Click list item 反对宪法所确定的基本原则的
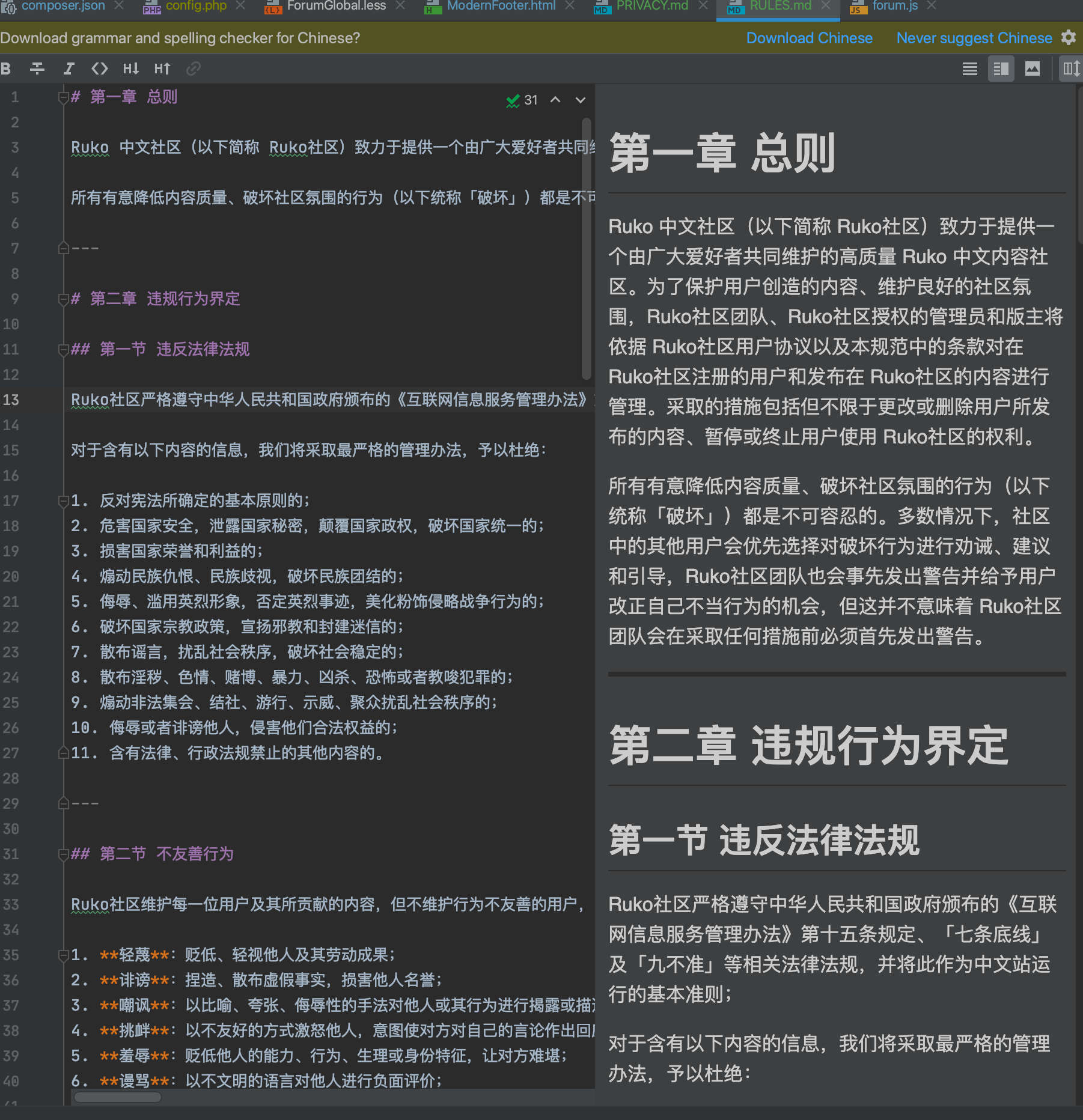This screenshot has height=1120, width=1083. coord(205,501)
